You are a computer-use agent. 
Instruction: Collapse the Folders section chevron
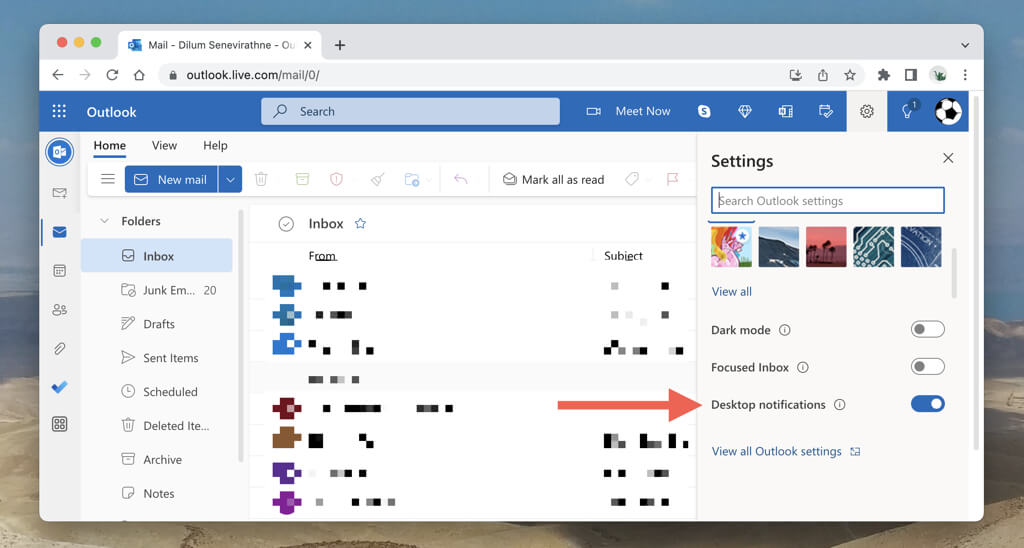(x=104, y=221)
